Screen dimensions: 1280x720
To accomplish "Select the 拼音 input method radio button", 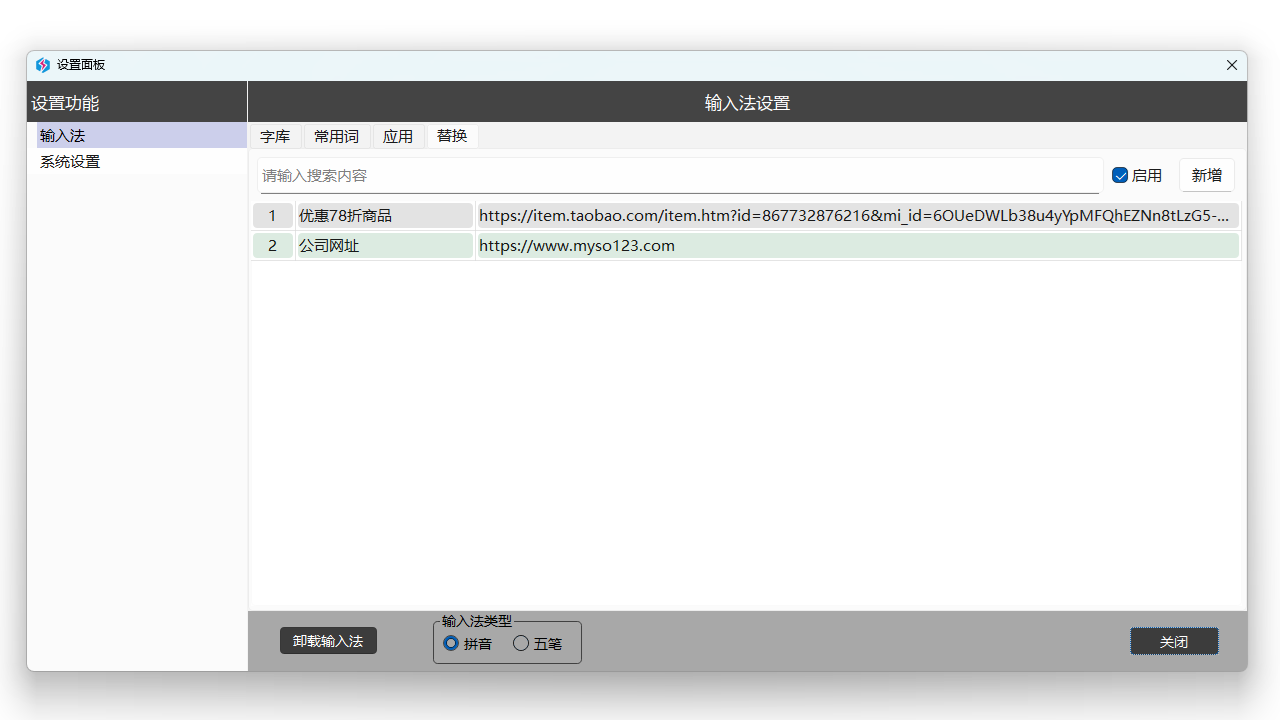I will point(451,643).
